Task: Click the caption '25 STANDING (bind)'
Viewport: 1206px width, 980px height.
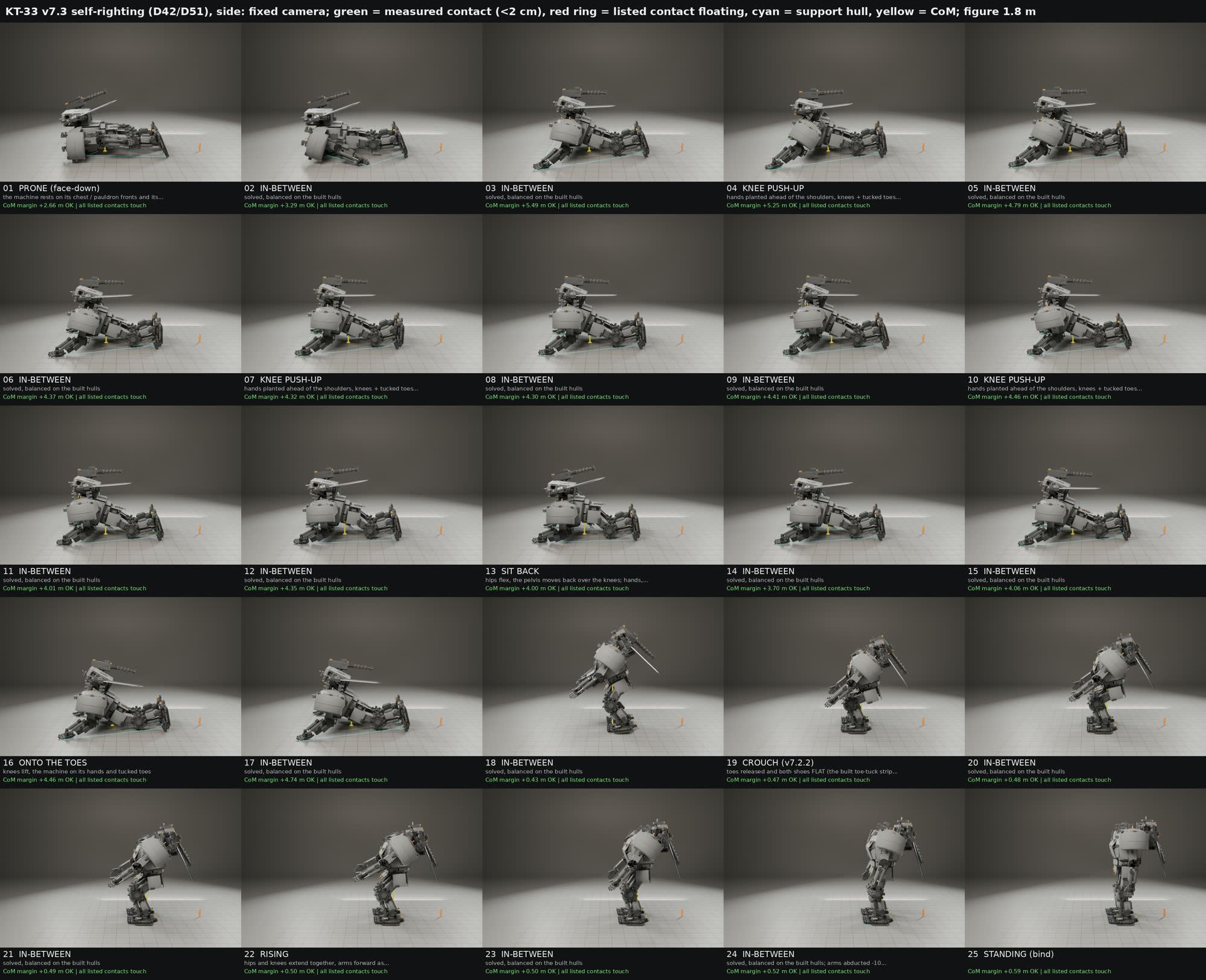Action: [1011, 954]
